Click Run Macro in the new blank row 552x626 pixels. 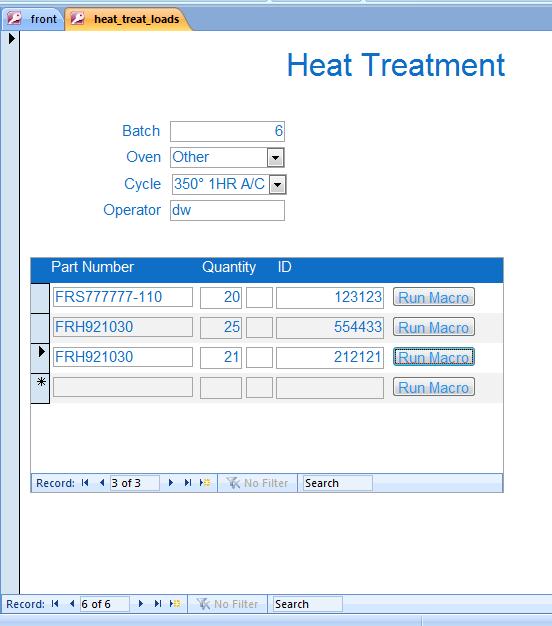[x=434, y=387]
